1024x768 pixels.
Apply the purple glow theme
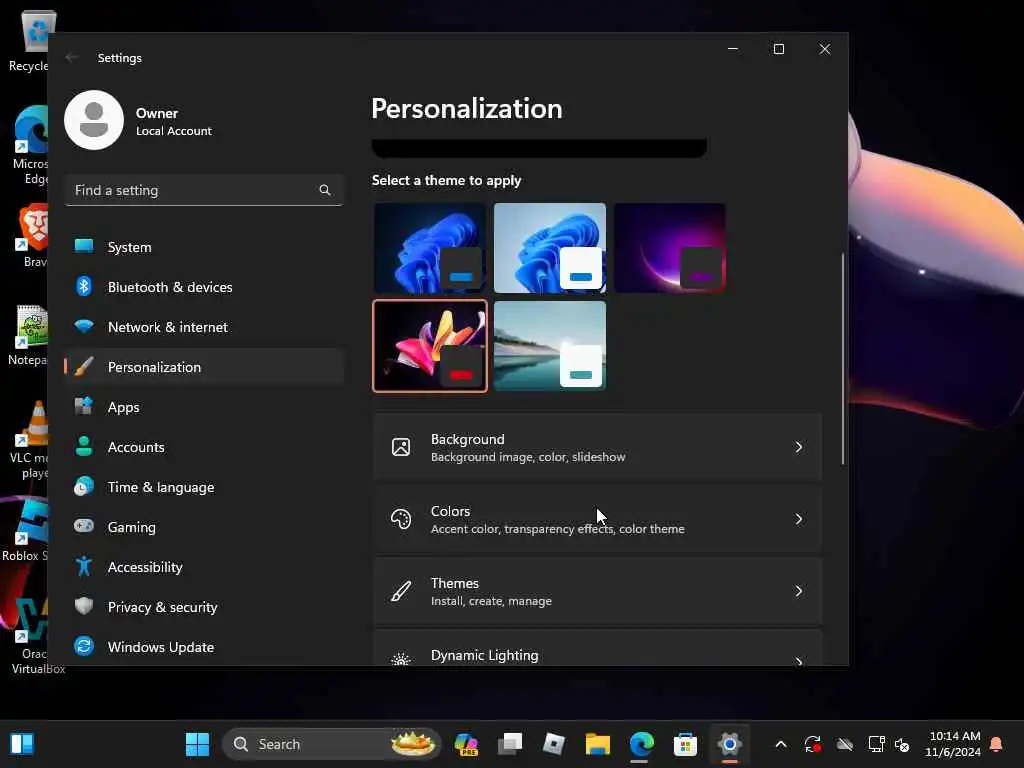[669, 248]
